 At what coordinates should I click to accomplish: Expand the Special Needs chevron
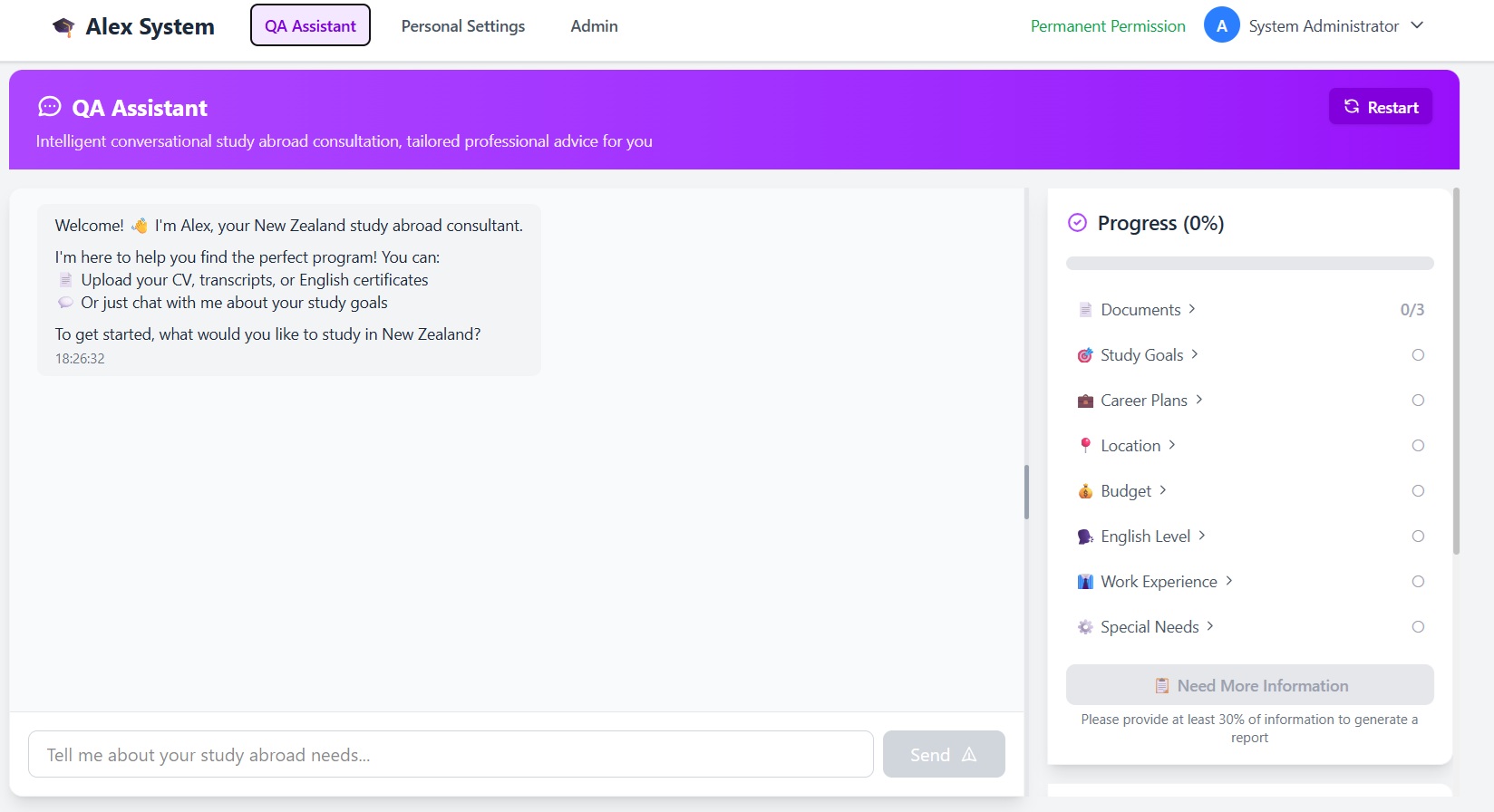click(x=1210, y=626)
